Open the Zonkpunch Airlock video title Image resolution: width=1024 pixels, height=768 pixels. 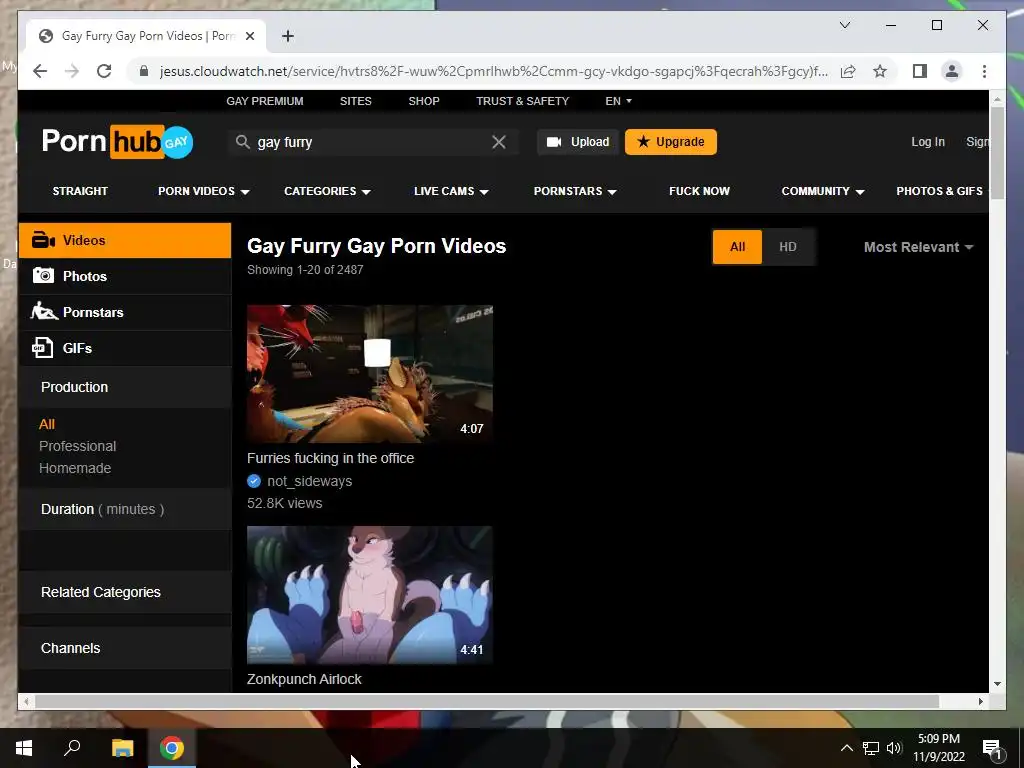(x=304, y=679)
